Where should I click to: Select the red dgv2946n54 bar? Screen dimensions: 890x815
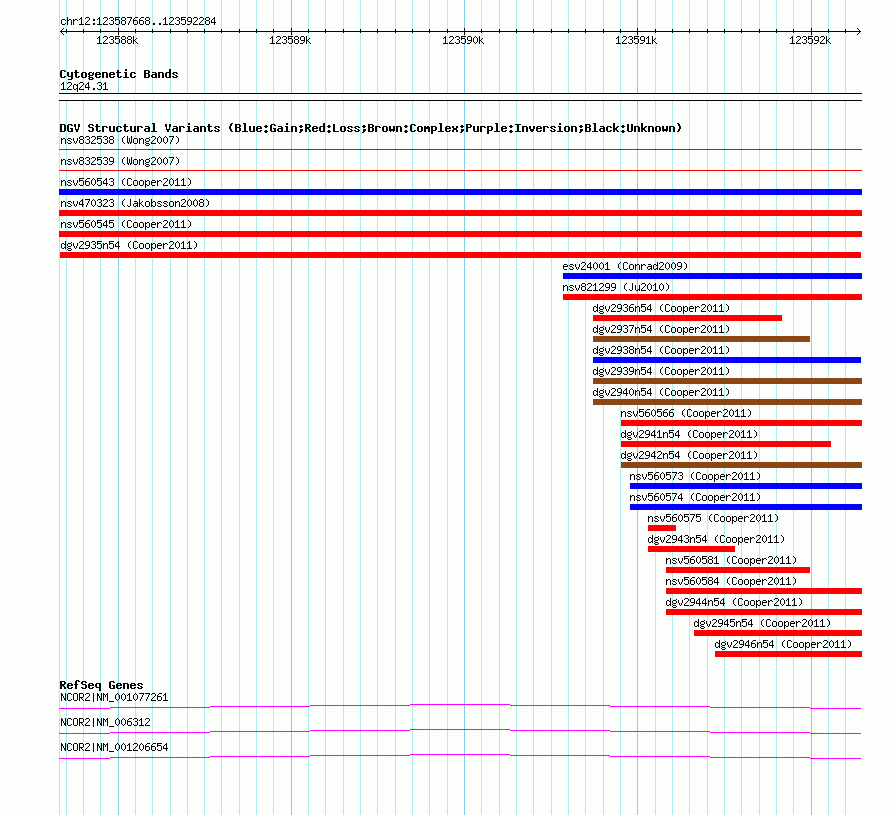coord(788,654)
